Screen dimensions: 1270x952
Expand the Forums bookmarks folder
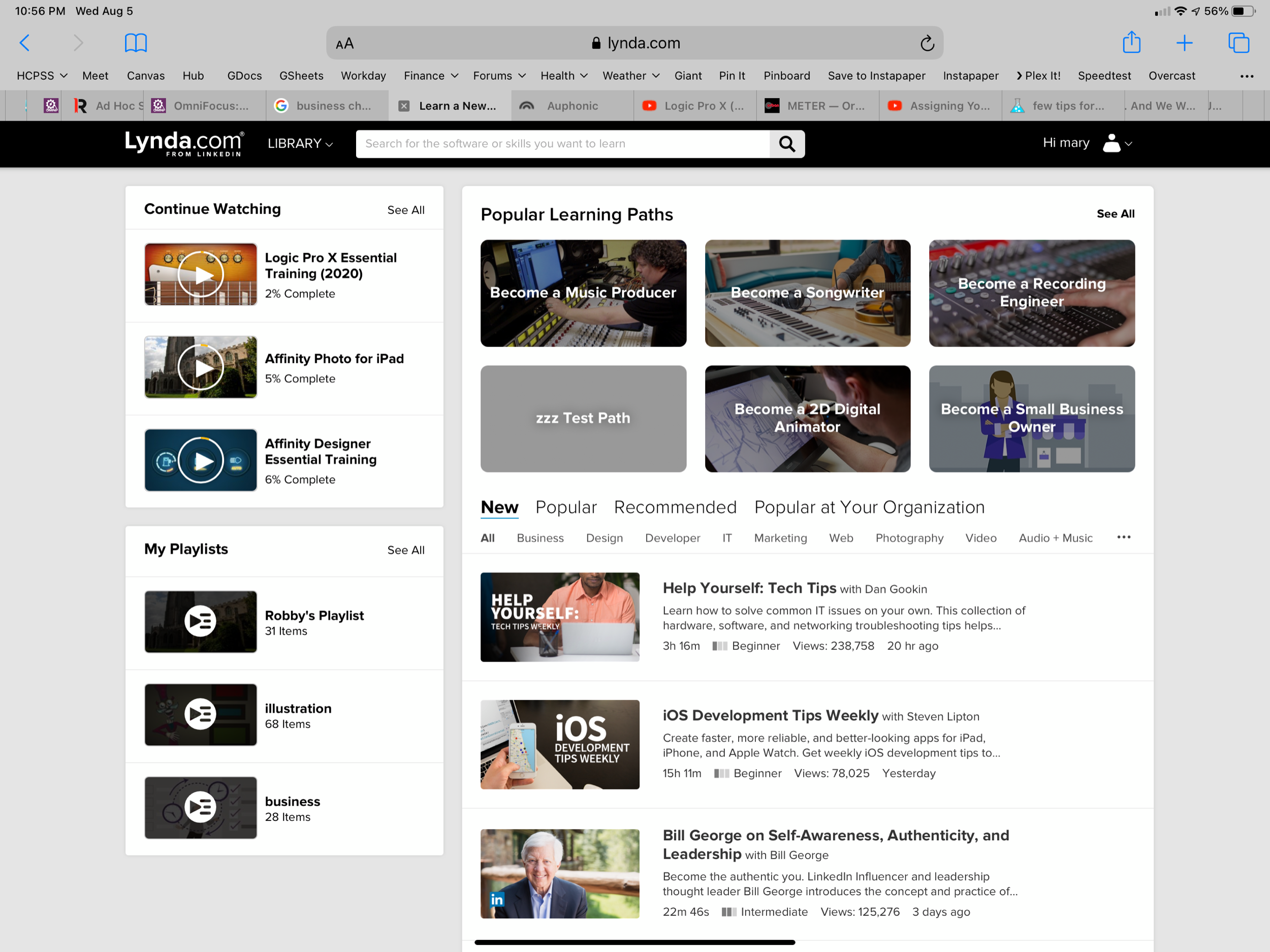point(499,76)
